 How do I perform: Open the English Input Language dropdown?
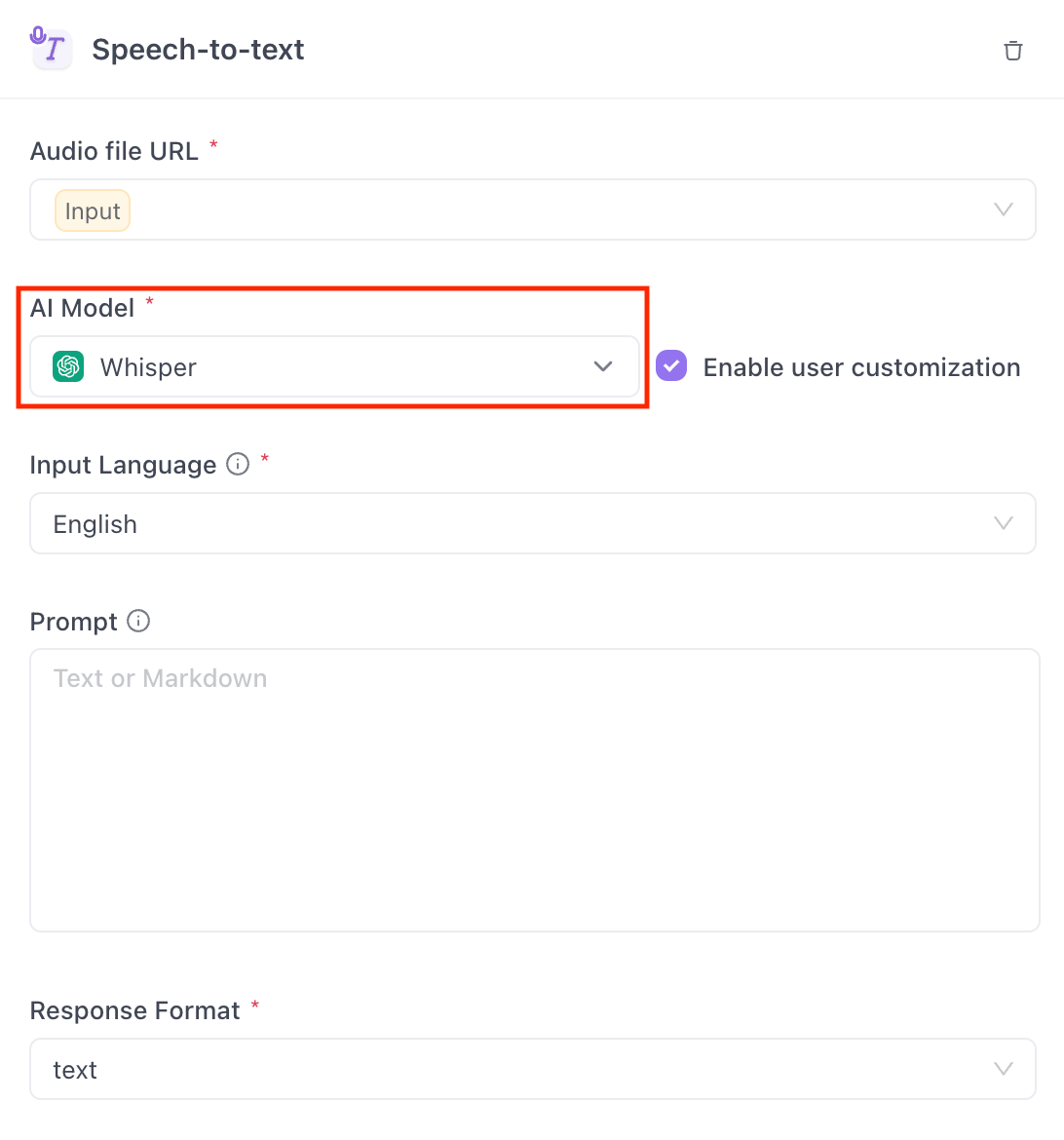tap(533, 523)
